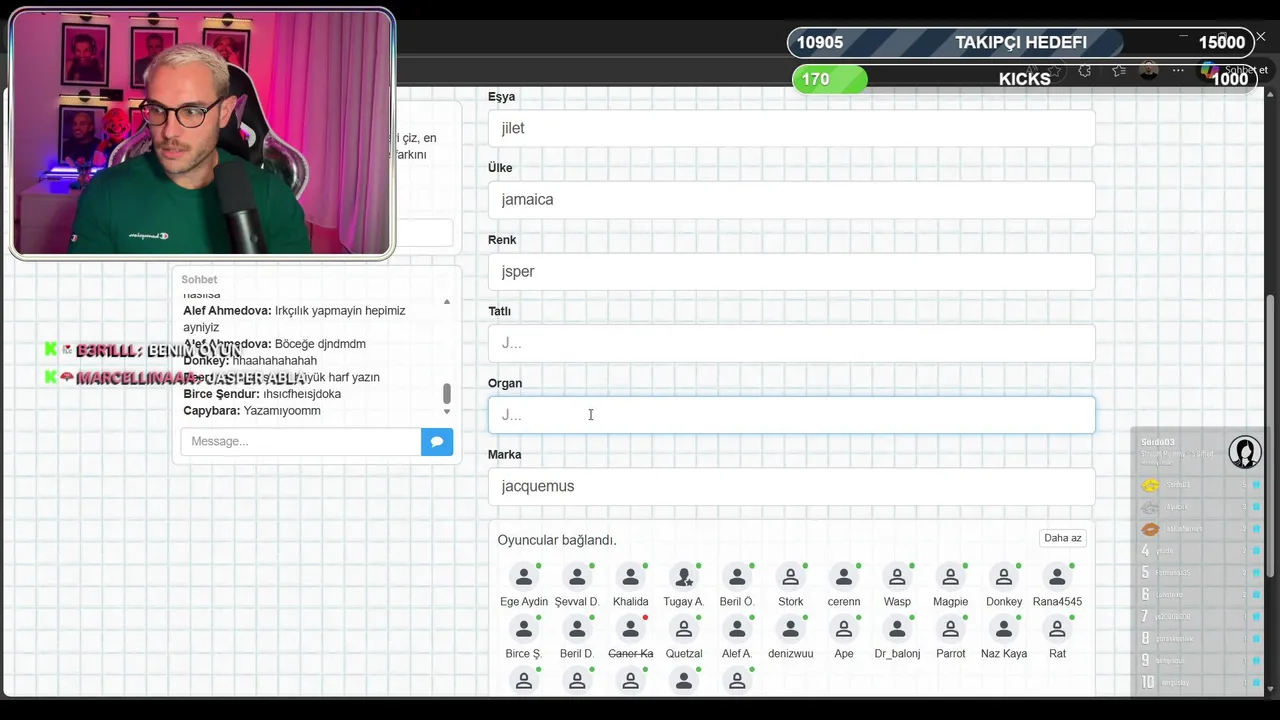1280x720 pixels.
Task: Click the 'Oyuncular bağlandı.' heading
Action: pos(557,540)
